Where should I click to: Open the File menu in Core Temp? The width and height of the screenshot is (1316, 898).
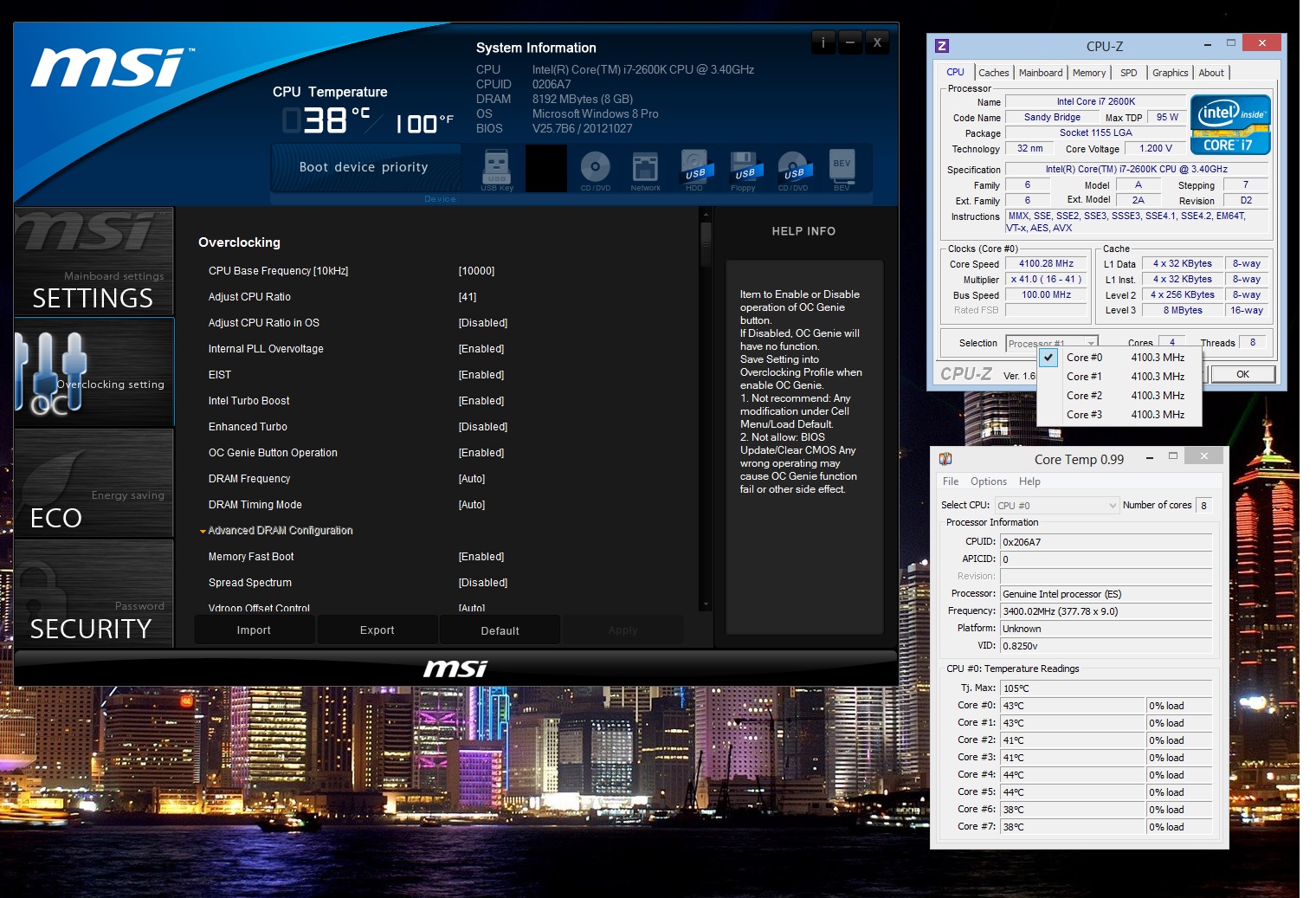pos(951,481)
